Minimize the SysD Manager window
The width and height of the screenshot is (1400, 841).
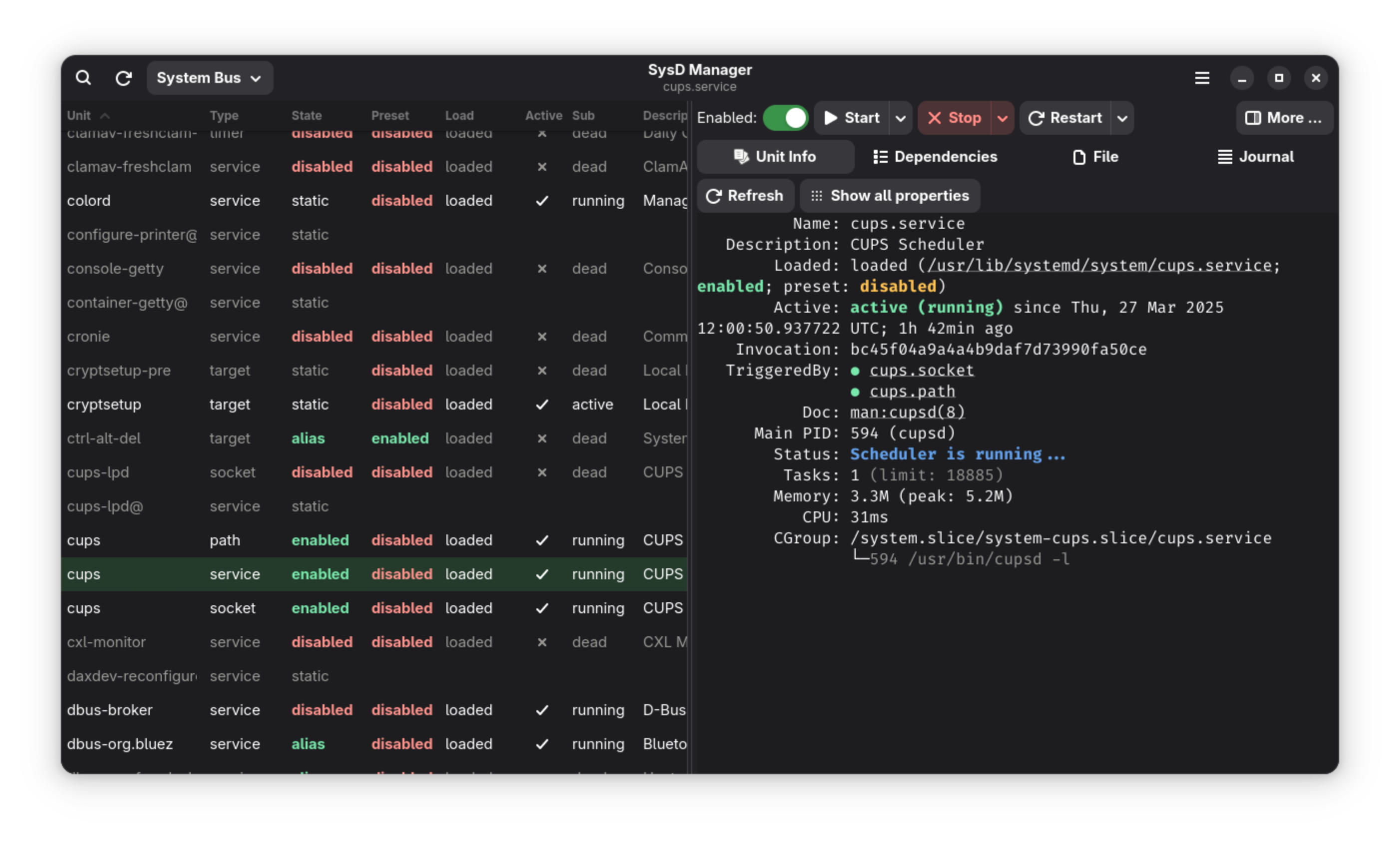(x=1241, y=77)
